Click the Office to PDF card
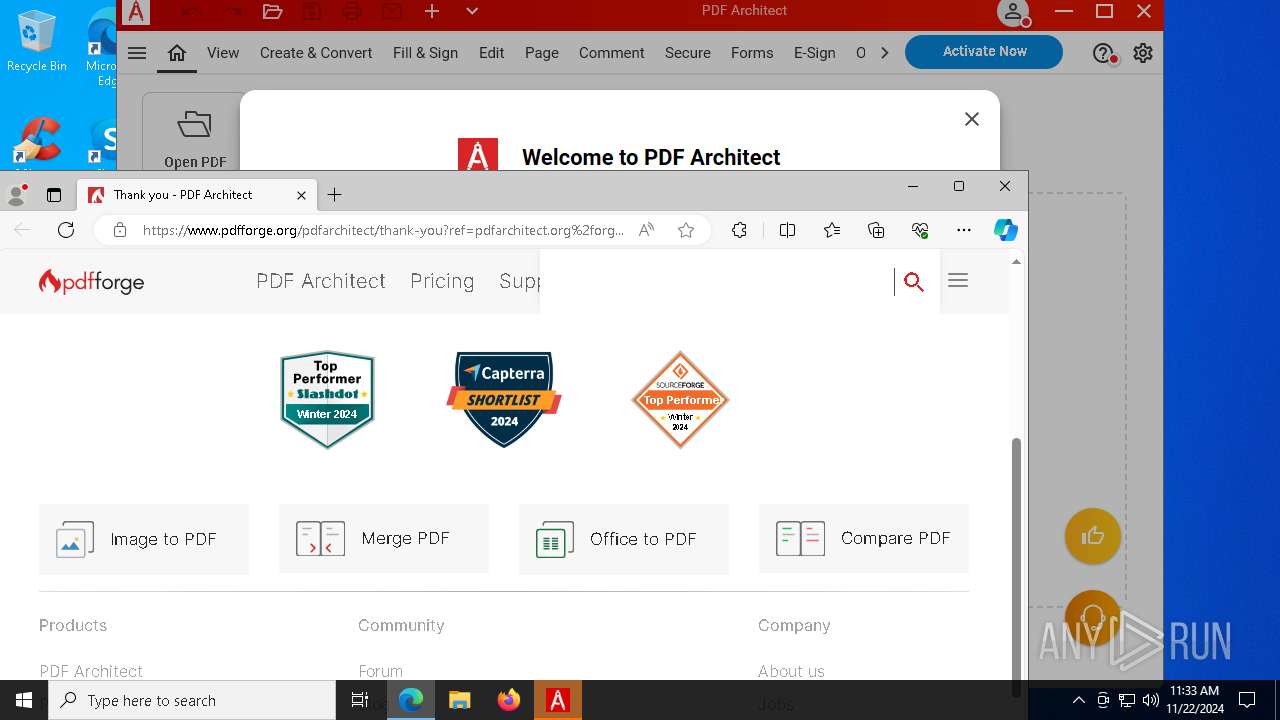Screen dimensions: 1280x720 click(x=624, y=539)
